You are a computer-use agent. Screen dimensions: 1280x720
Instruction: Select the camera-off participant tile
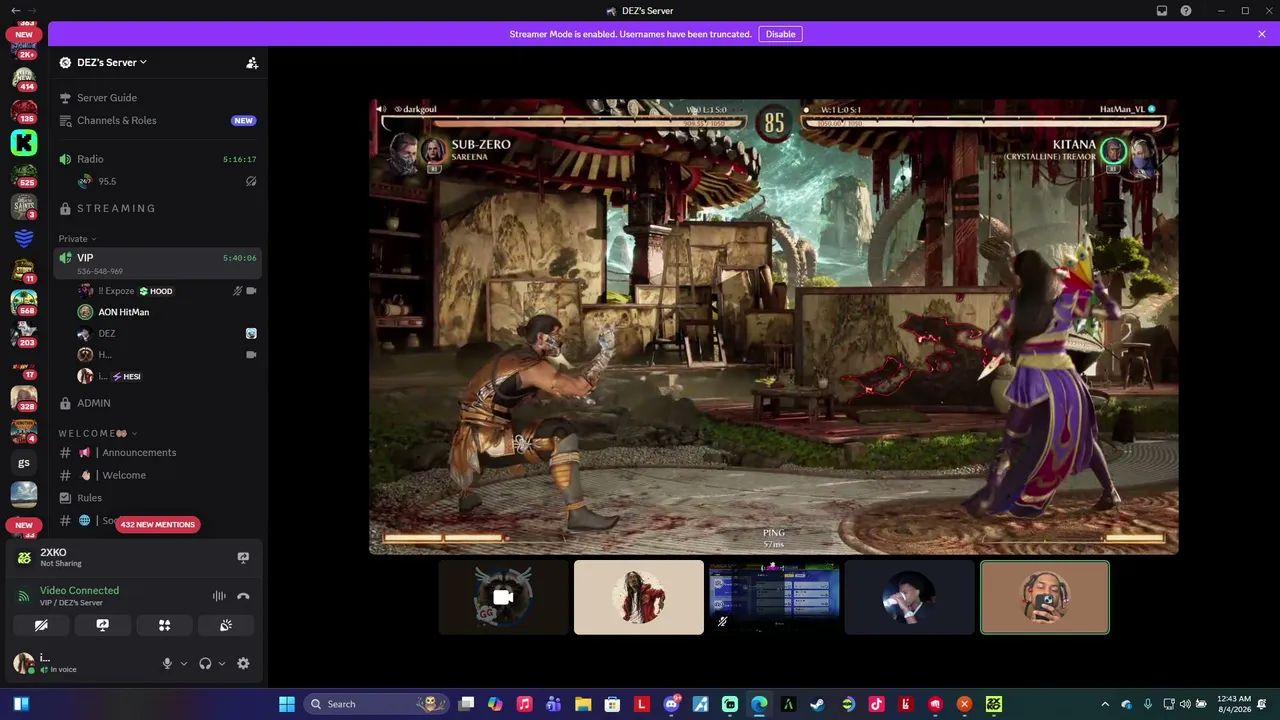(504, 597)
